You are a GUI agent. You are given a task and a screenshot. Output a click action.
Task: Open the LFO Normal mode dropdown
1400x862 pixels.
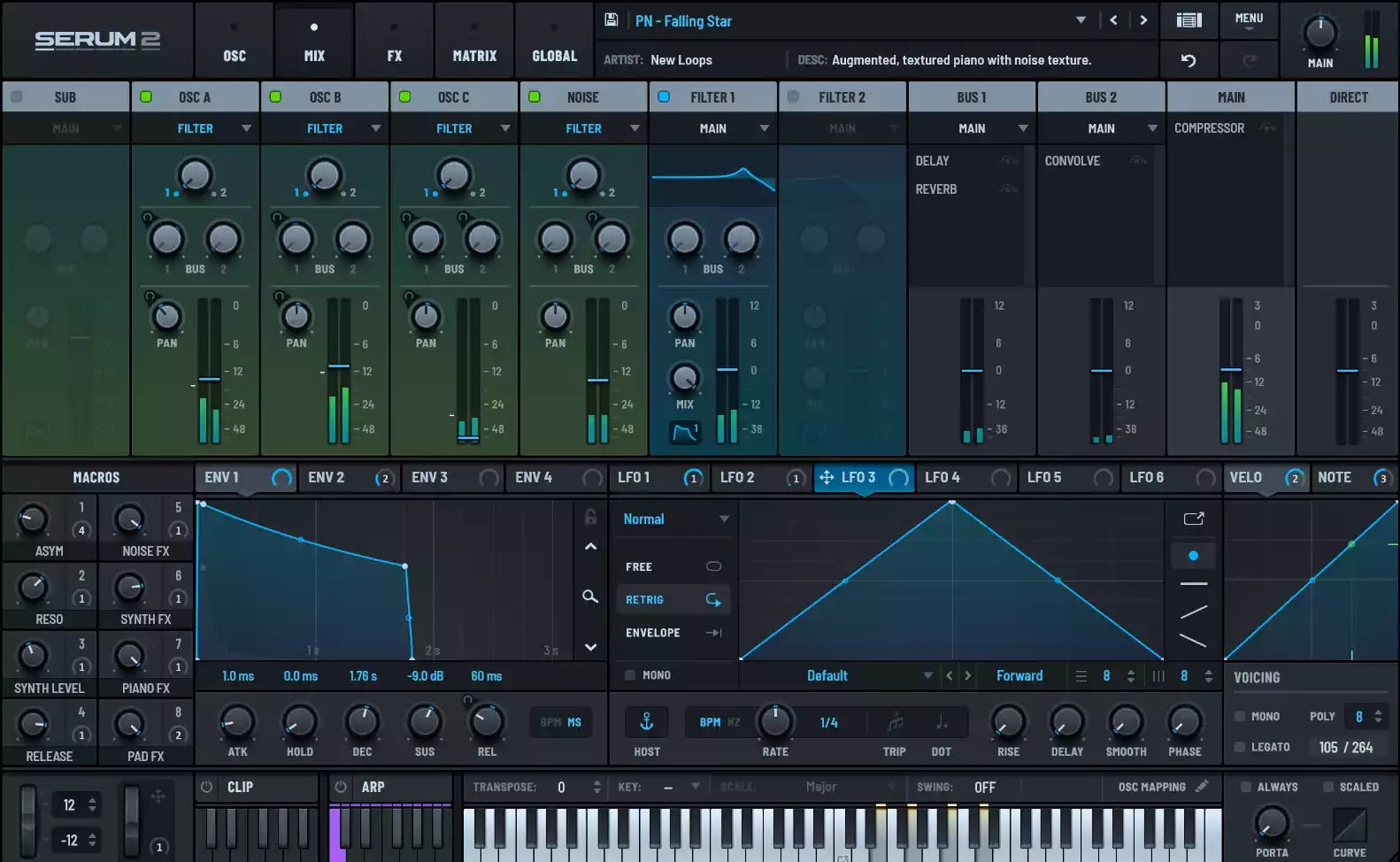pyautogui.click(x=676, y=520)
